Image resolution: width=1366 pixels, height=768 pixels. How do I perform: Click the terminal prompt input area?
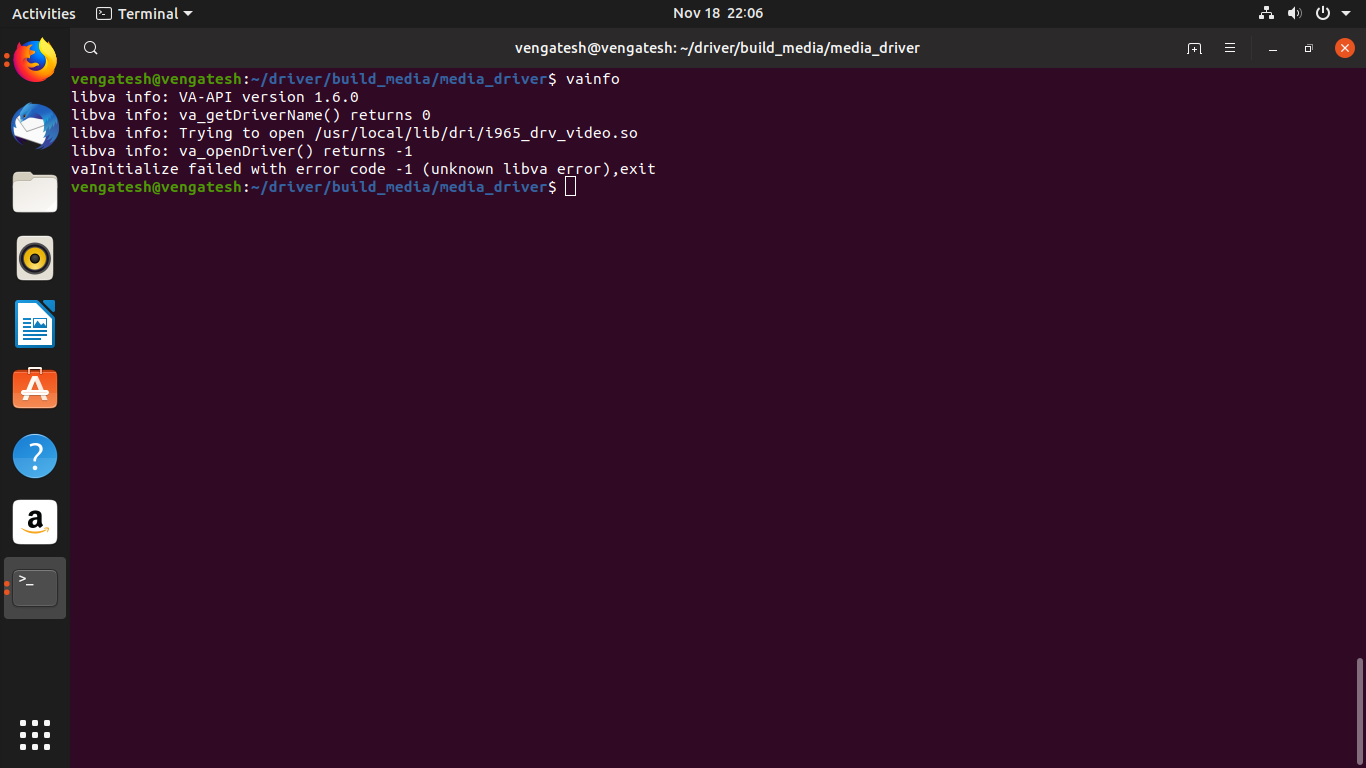click(x=571, y=187)
